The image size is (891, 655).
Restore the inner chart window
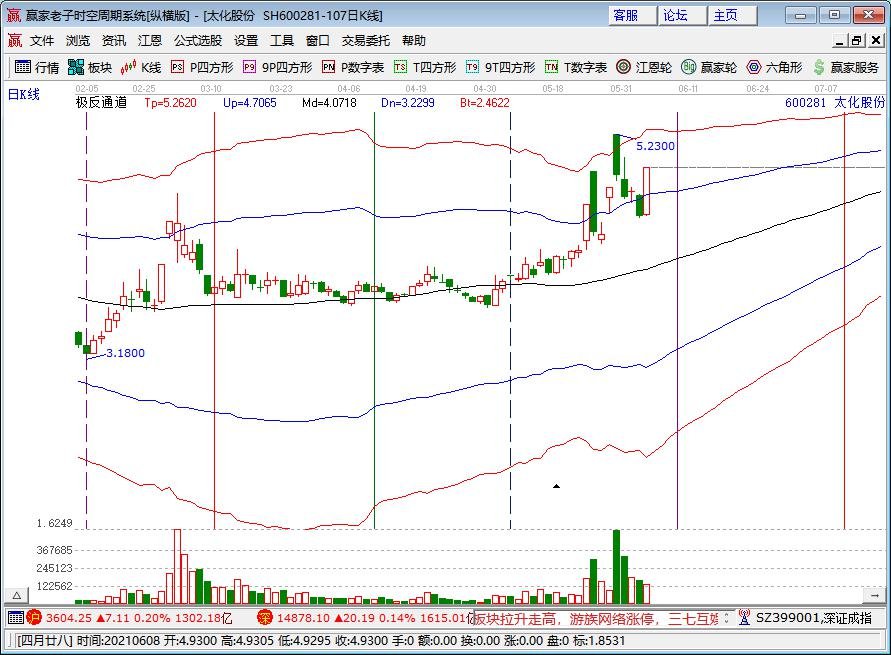tap(857, 40)
